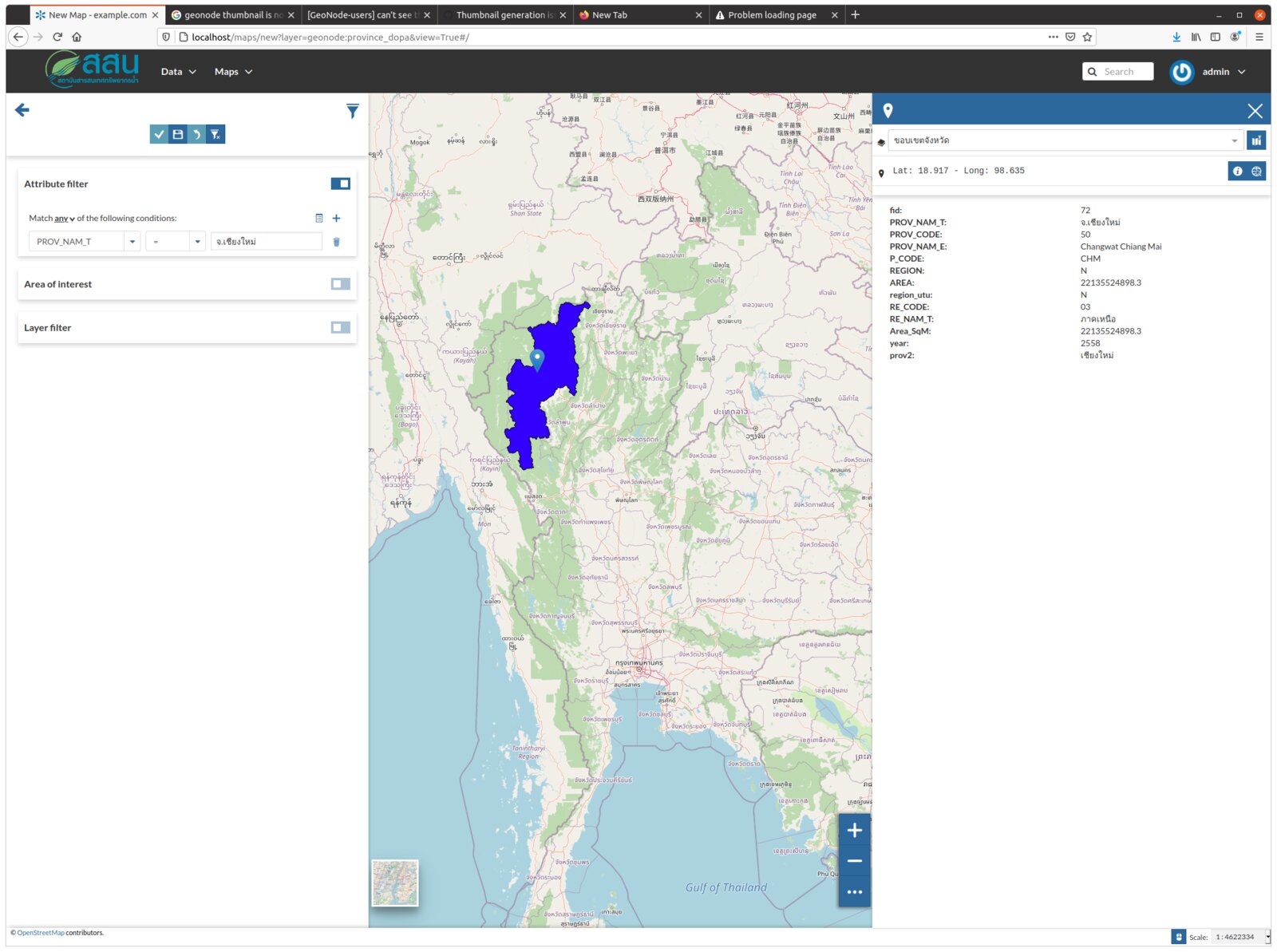Click the browser URL address bar

click(615, 37)
